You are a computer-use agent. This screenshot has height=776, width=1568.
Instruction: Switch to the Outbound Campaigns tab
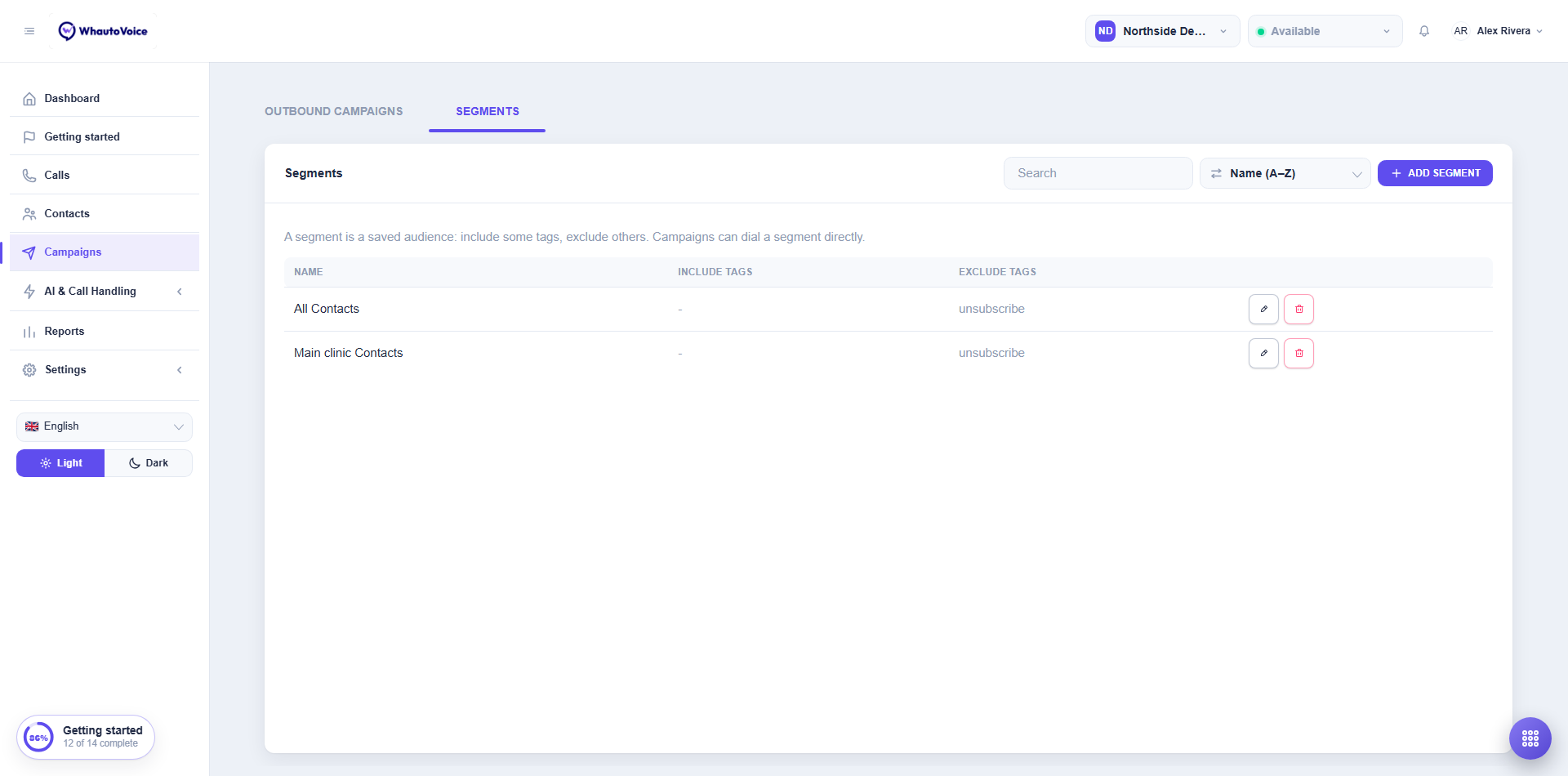[334, 111]
